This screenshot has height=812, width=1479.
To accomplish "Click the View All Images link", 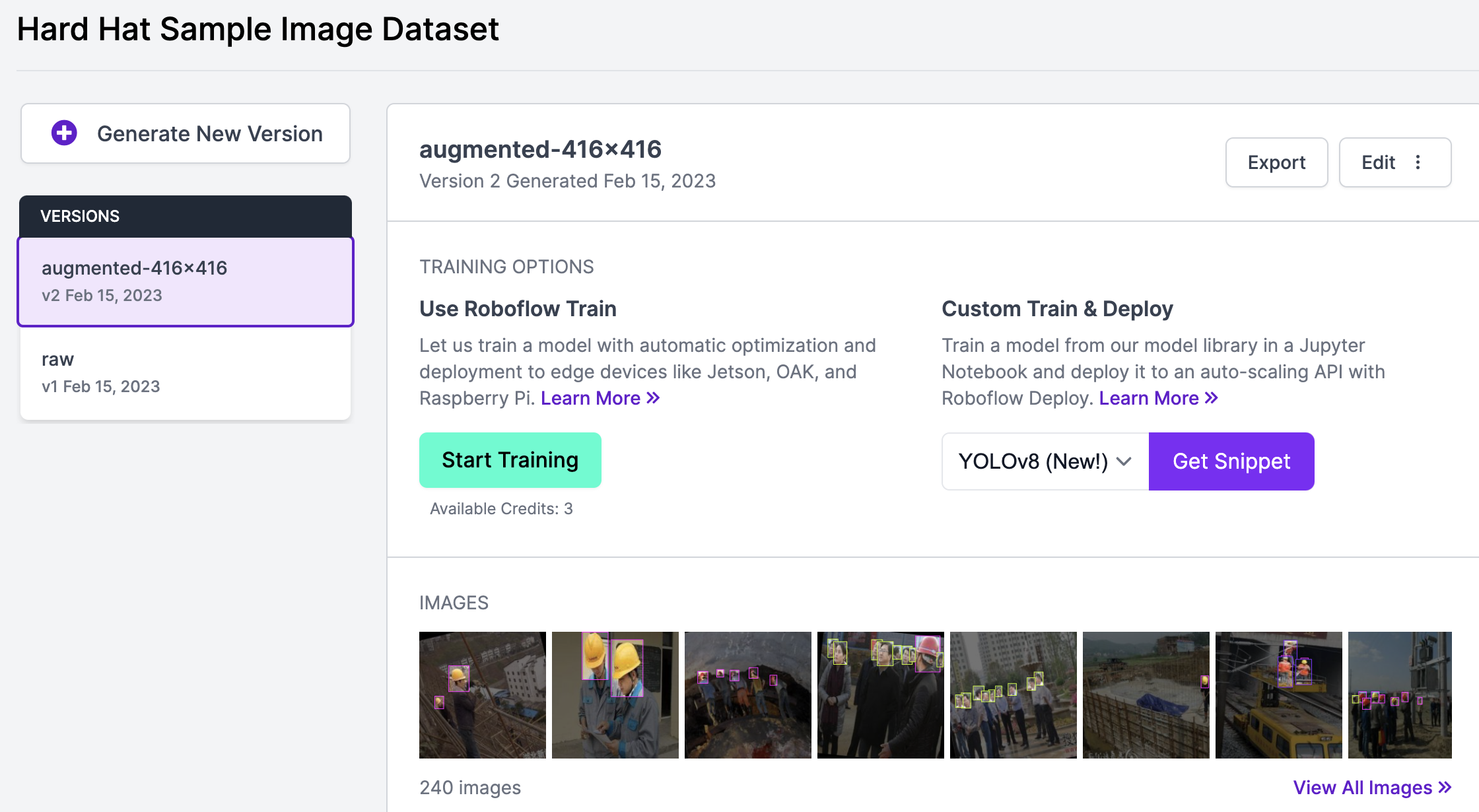I will [x=1362, y=787].
